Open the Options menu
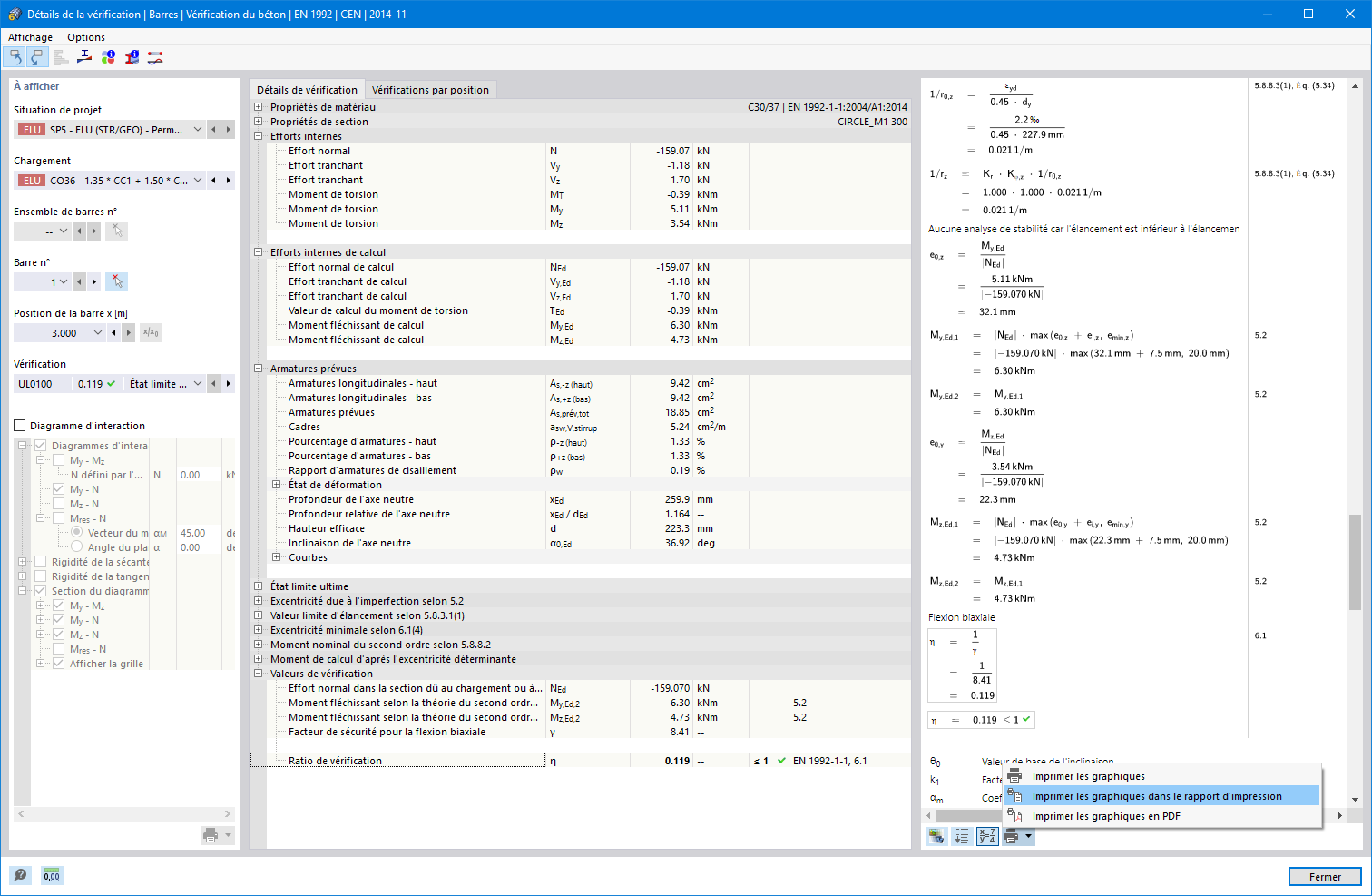The height and width of the screenshot is (896, 1372). click(86, 37)
